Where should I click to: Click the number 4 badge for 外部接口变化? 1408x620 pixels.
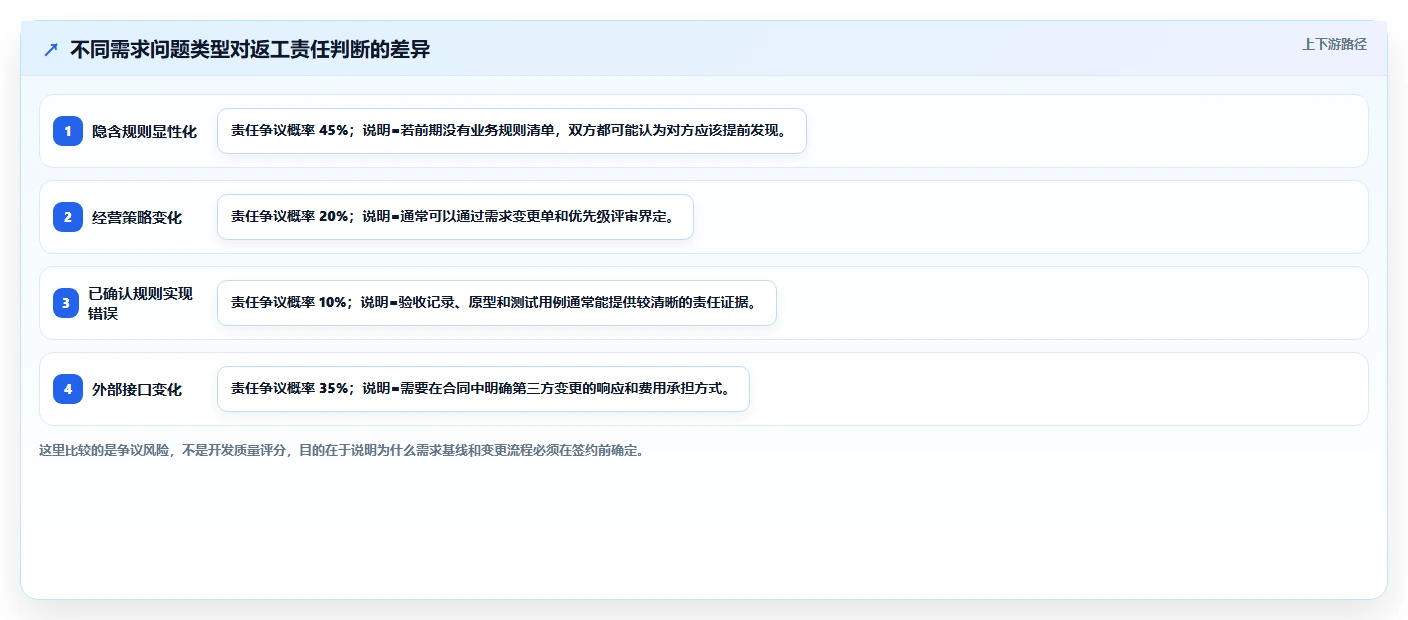point(68,389)
